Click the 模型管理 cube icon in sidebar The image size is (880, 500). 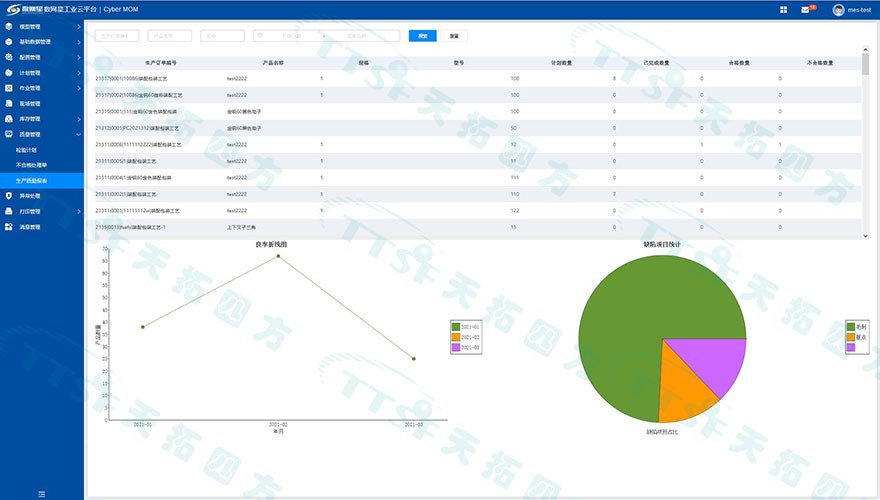coord(9,26)
